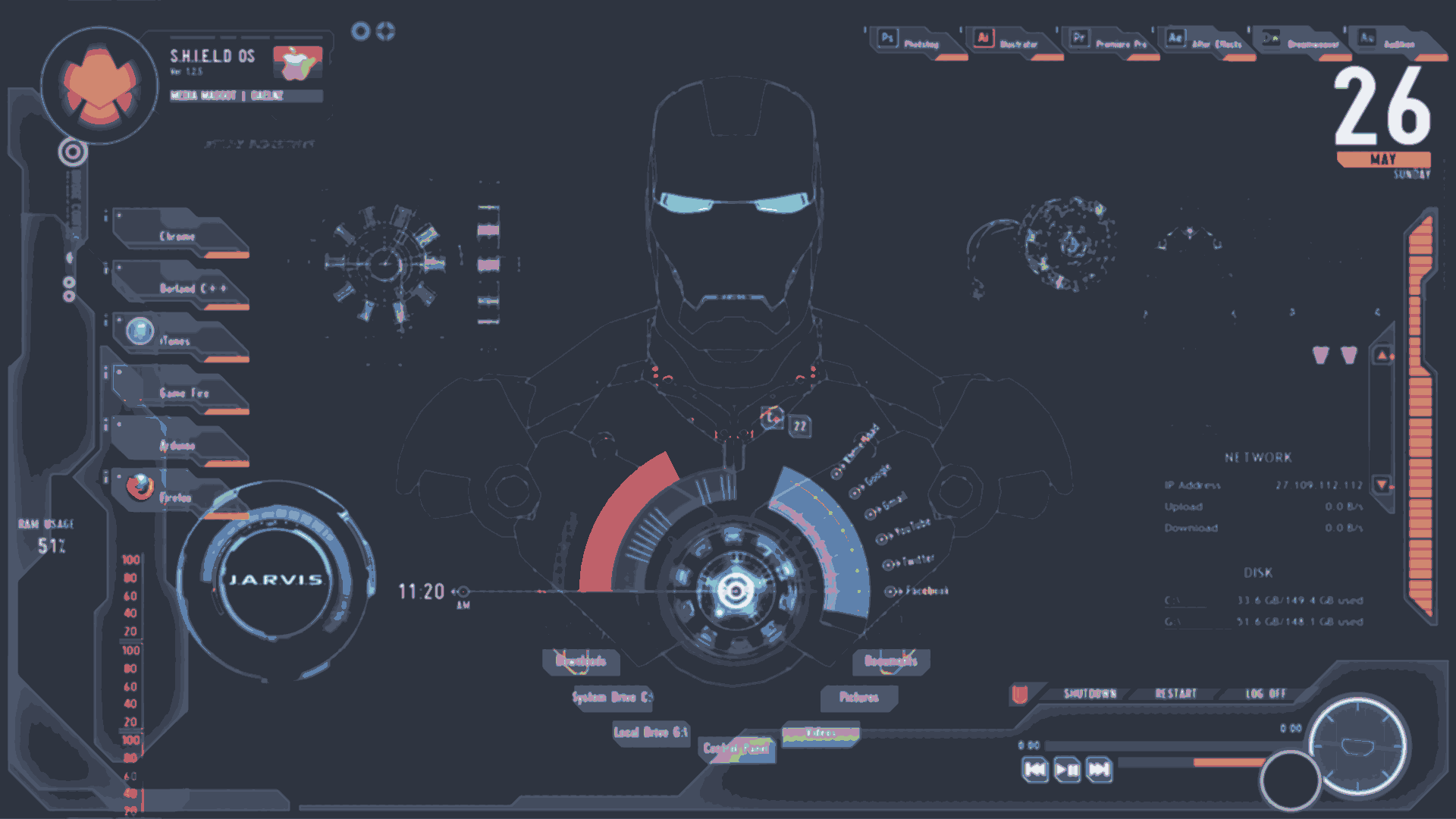Screen dimensions: 1456x819
Task: Click the temperature badge on Iron Man's chest
Action: (x=800, y=426)
